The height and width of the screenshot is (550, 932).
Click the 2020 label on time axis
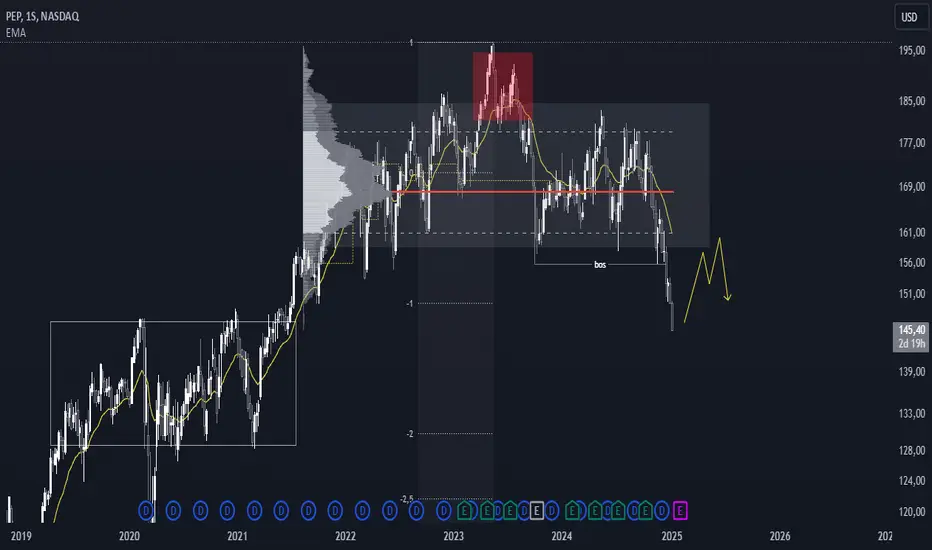(x=129, y=536)
